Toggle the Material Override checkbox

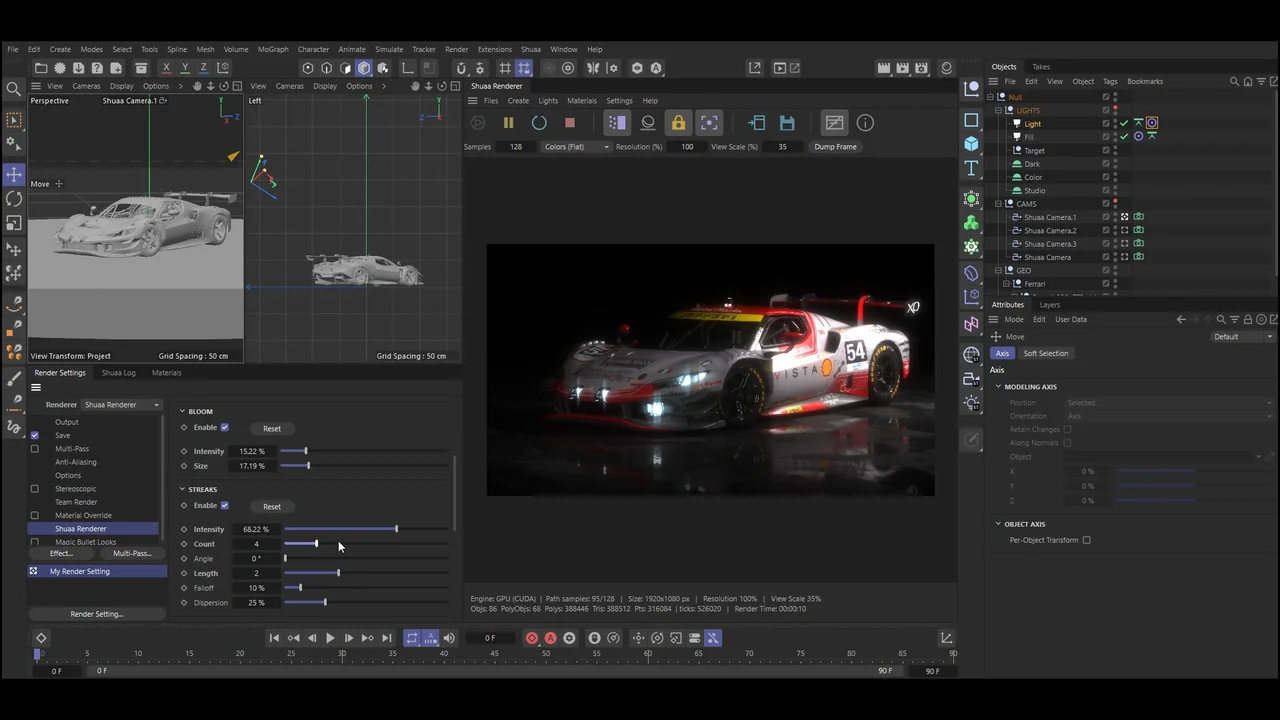coord(35,515)
